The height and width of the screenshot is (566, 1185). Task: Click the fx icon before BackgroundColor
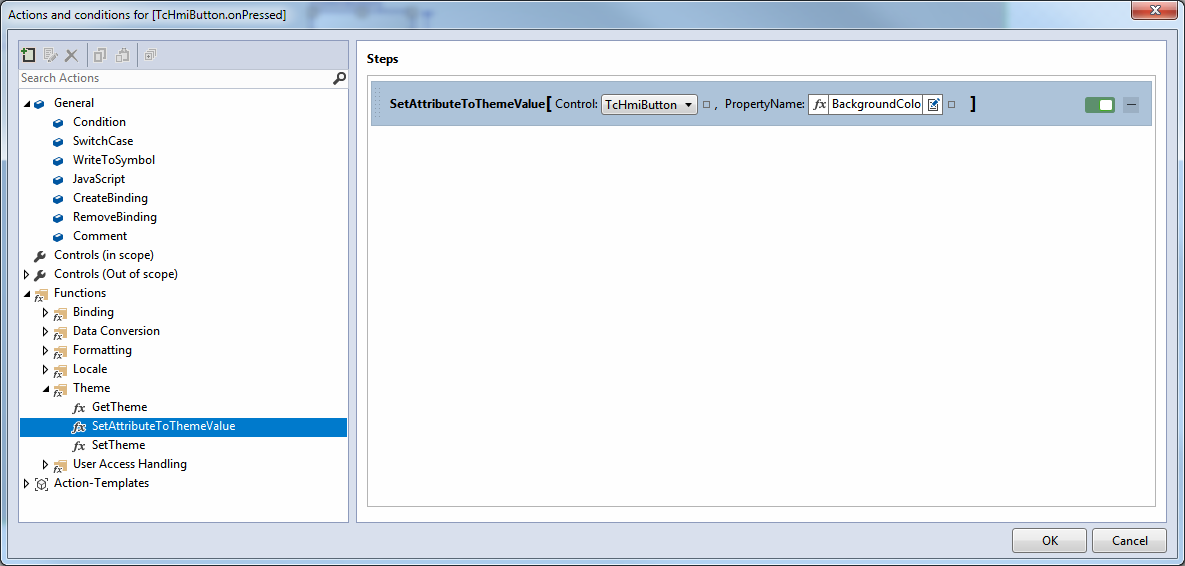pyautogui.click(x=819, y=105)
